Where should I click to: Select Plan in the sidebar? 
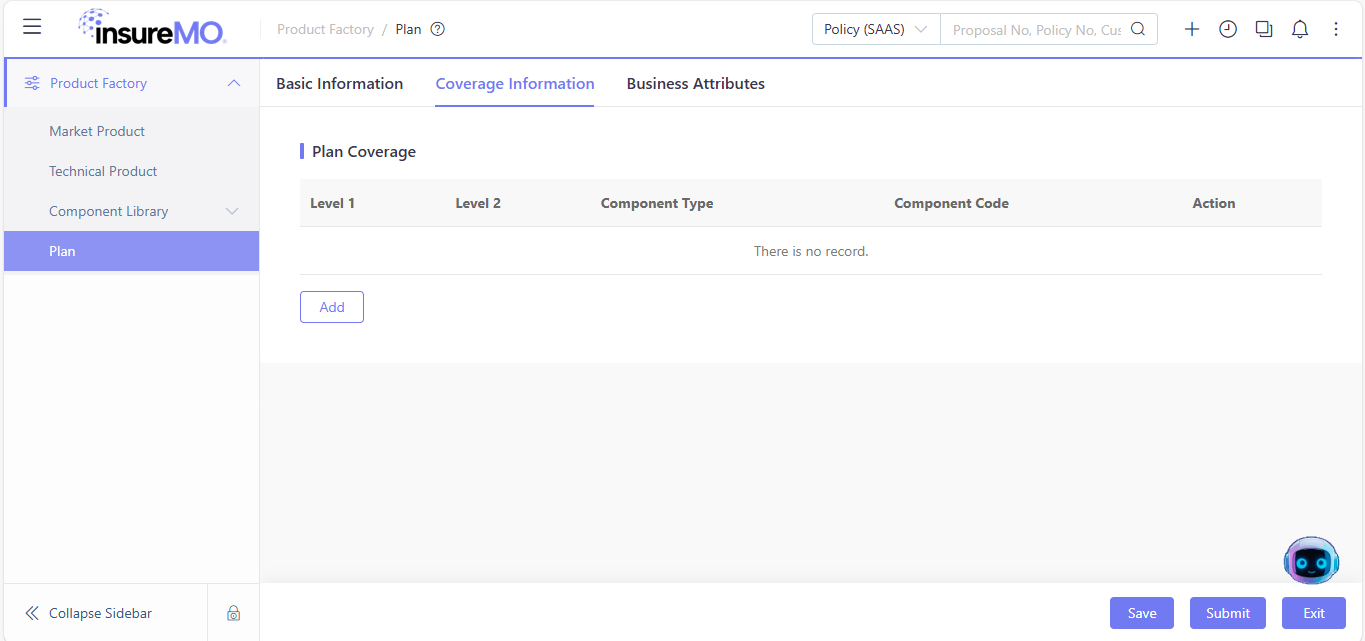[131, 251]
